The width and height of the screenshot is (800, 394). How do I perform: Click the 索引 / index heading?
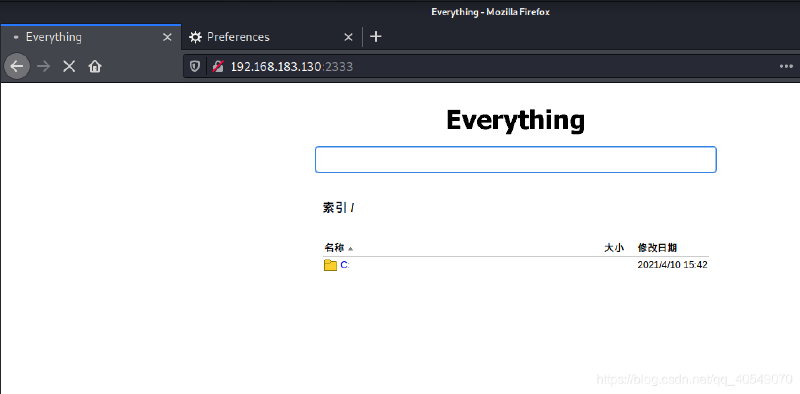[x=339, y=208]
